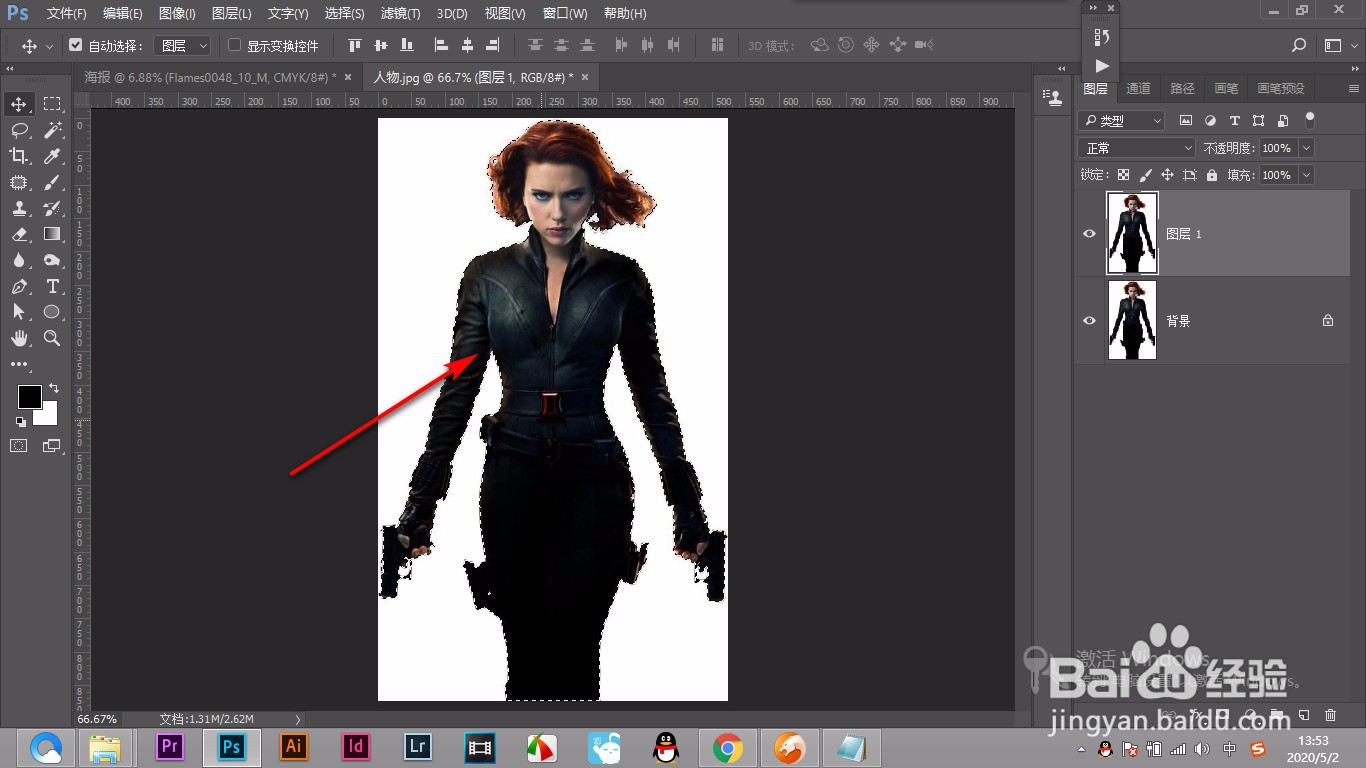The height and width of the screenshot is (768, 1366).
Task: Toggle the Auto-Select (自动选择) checkbox
Action: coord(75,45)
